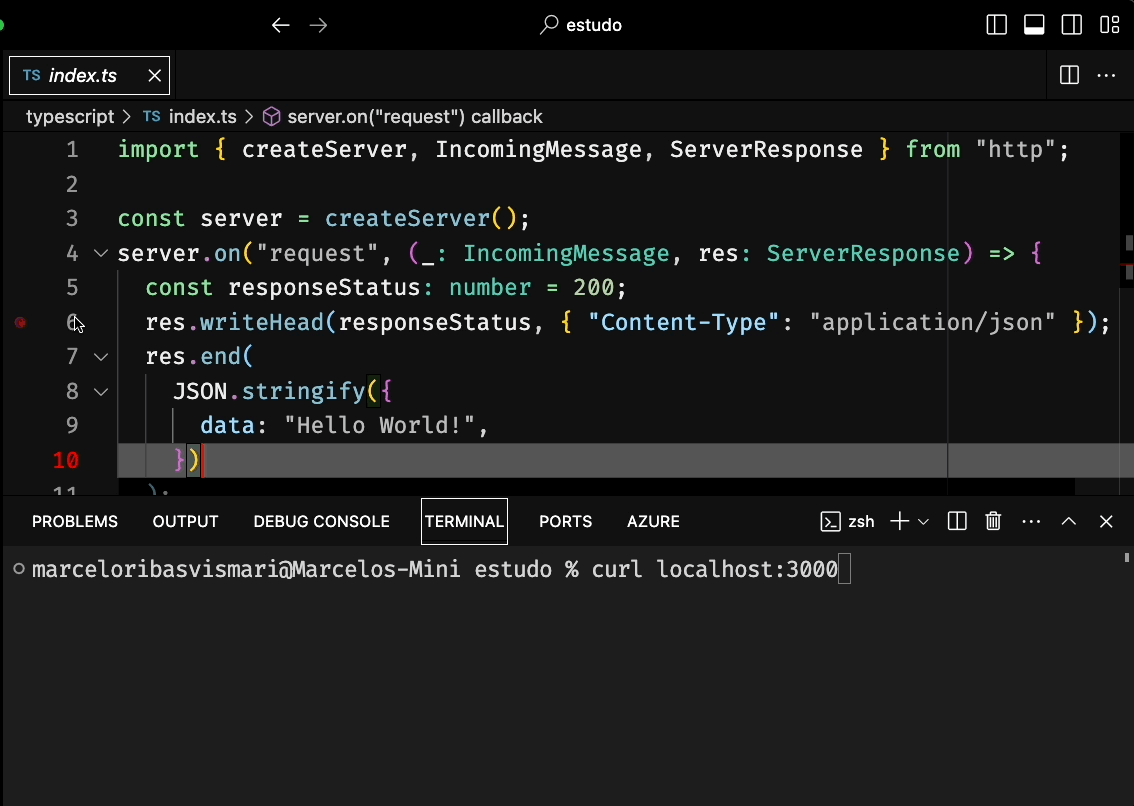This screenshot has height=806, width=1134.
Task: Open the estudo command center search
Action: click(x=581, y=25)
